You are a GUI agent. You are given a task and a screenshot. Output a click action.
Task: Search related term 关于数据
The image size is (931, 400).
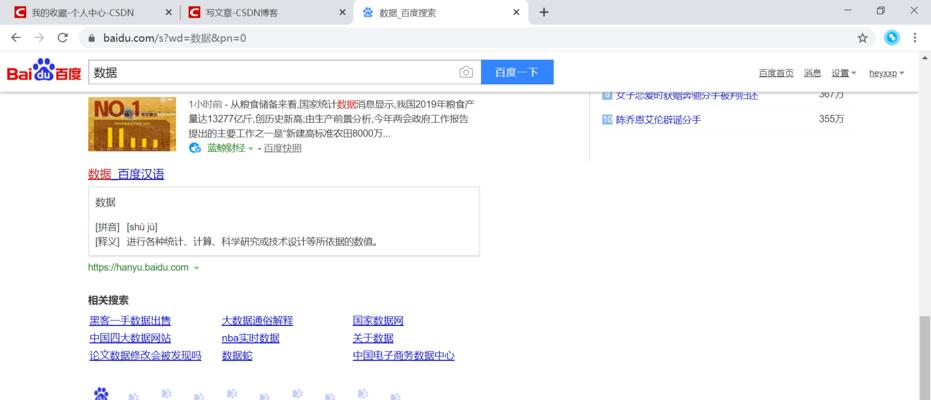(373, 338)
